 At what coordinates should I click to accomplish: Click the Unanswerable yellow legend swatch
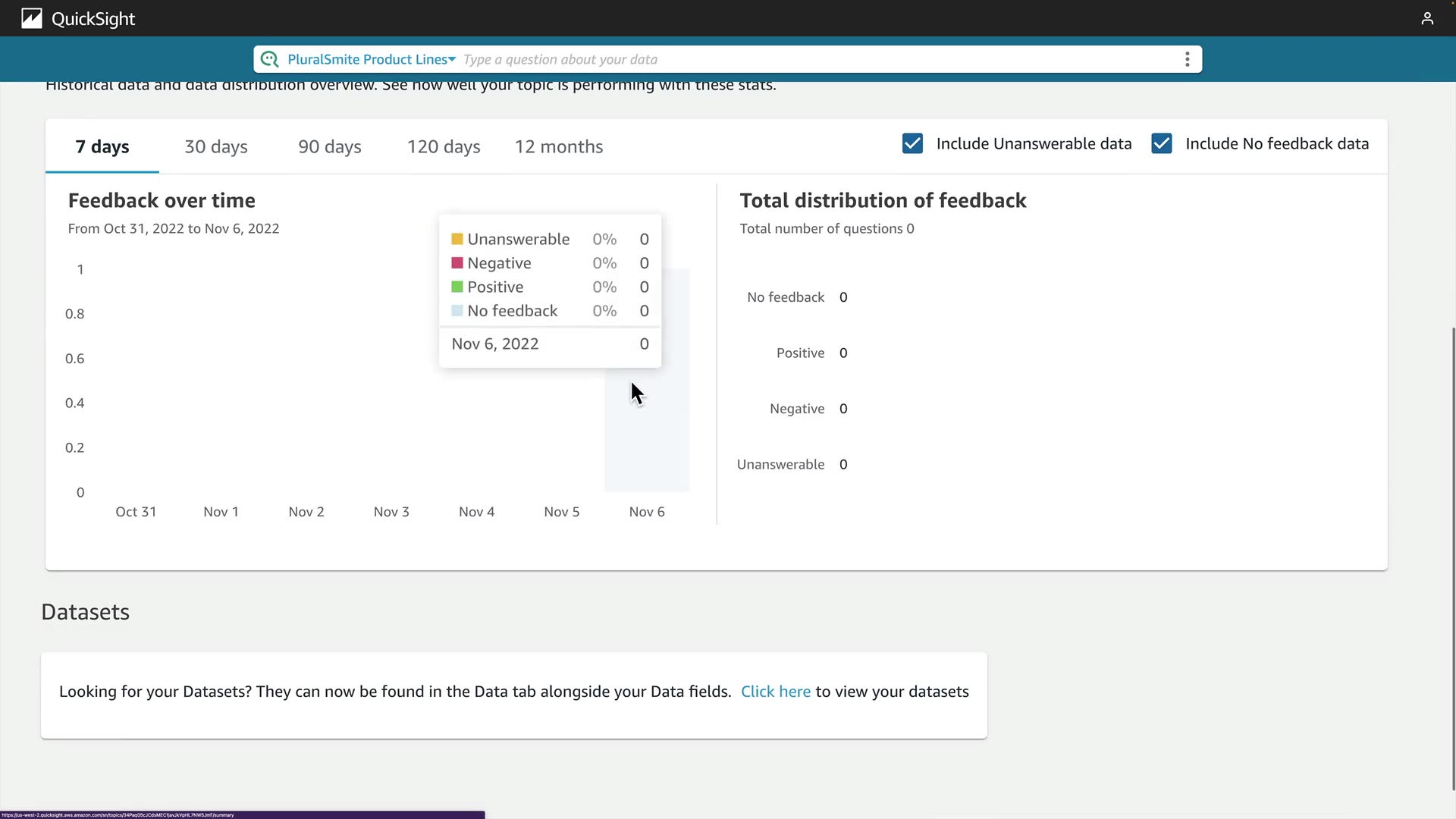click(457, 239)
